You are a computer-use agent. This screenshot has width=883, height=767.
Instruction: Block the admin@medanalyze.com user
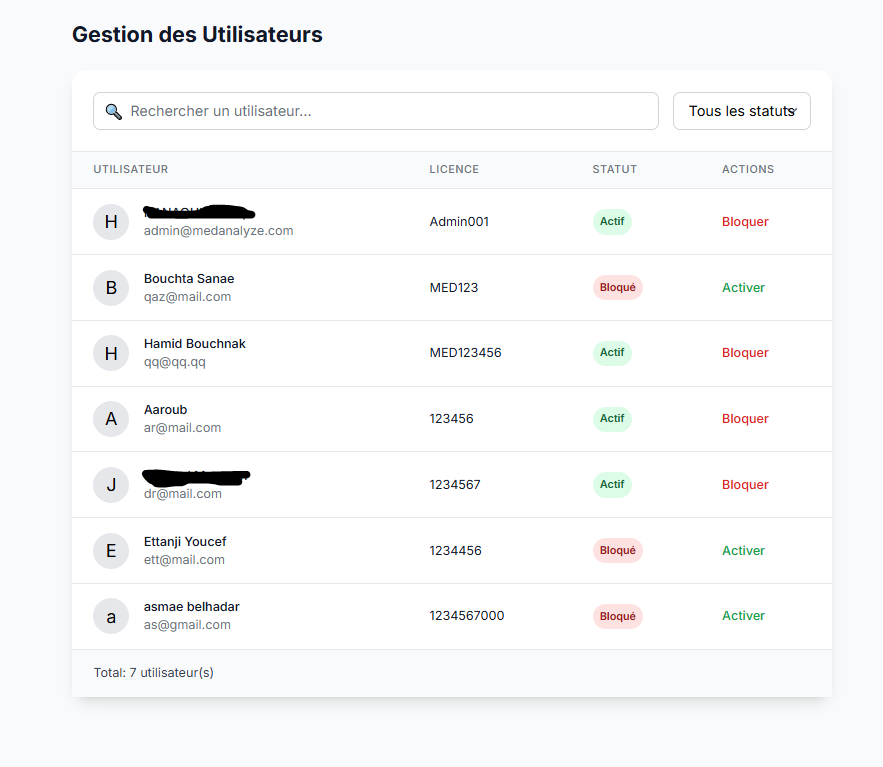(x=745, y=222)
